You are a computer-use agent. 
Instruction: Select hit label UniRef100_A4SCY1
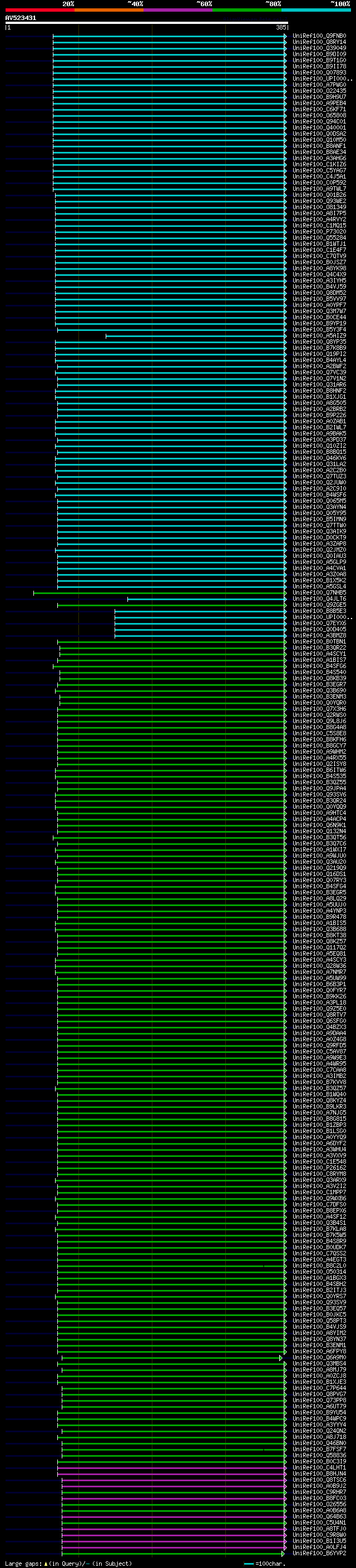click(319, 654)
